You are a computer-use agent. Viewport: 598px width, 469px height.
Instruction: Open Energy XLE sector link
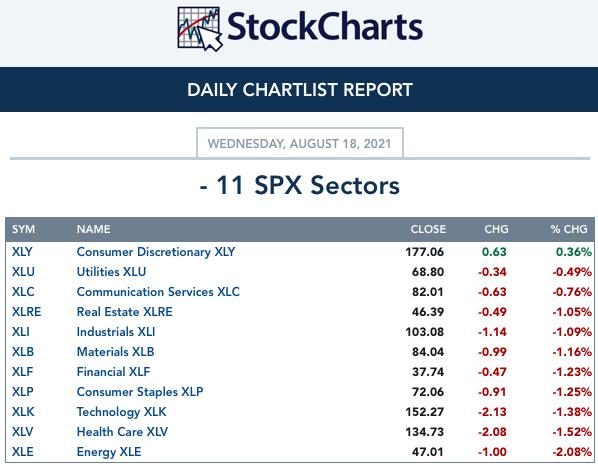[x=109, y=452]
